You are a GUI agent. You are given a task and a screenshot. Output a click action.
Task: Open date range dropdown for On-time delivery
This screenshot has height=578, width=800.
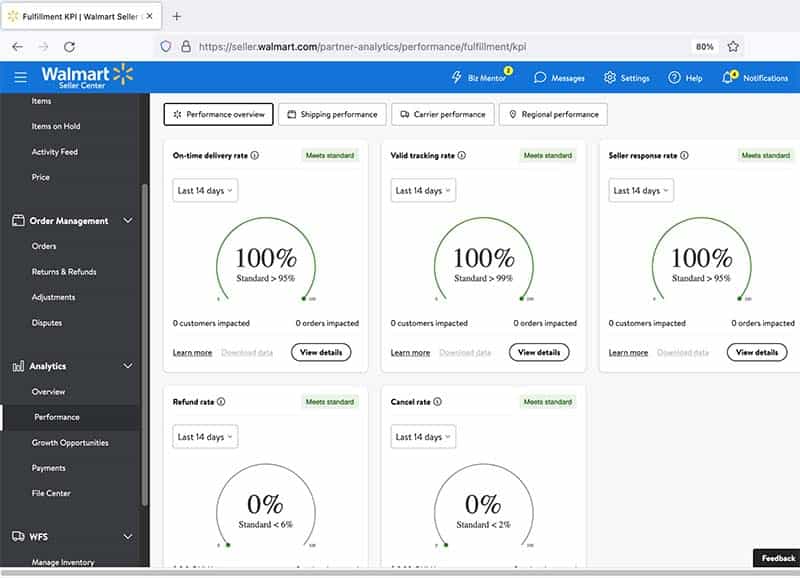click(205, 190)
